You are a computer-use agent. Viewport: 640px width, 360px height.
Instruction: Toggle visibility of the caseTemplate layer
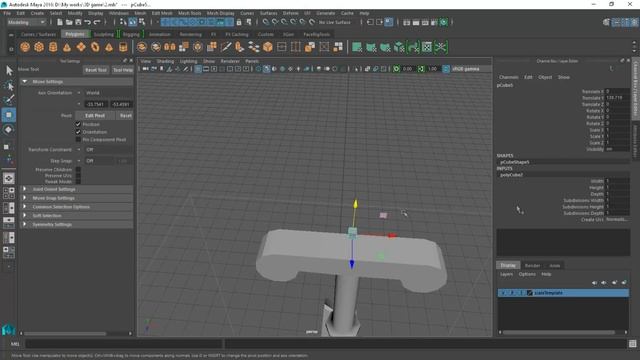click(x=503, y=293)
